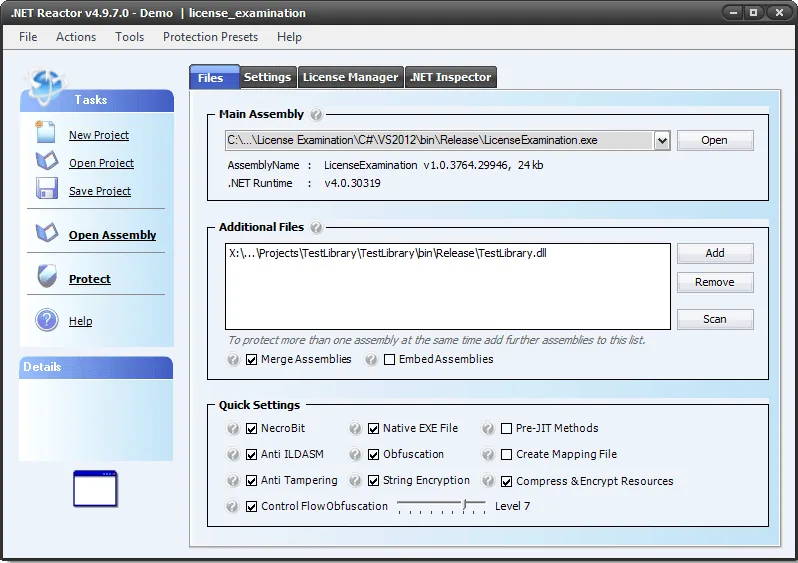Click the blue Help question mark icon
798x563 pixels.
point(47,320)
